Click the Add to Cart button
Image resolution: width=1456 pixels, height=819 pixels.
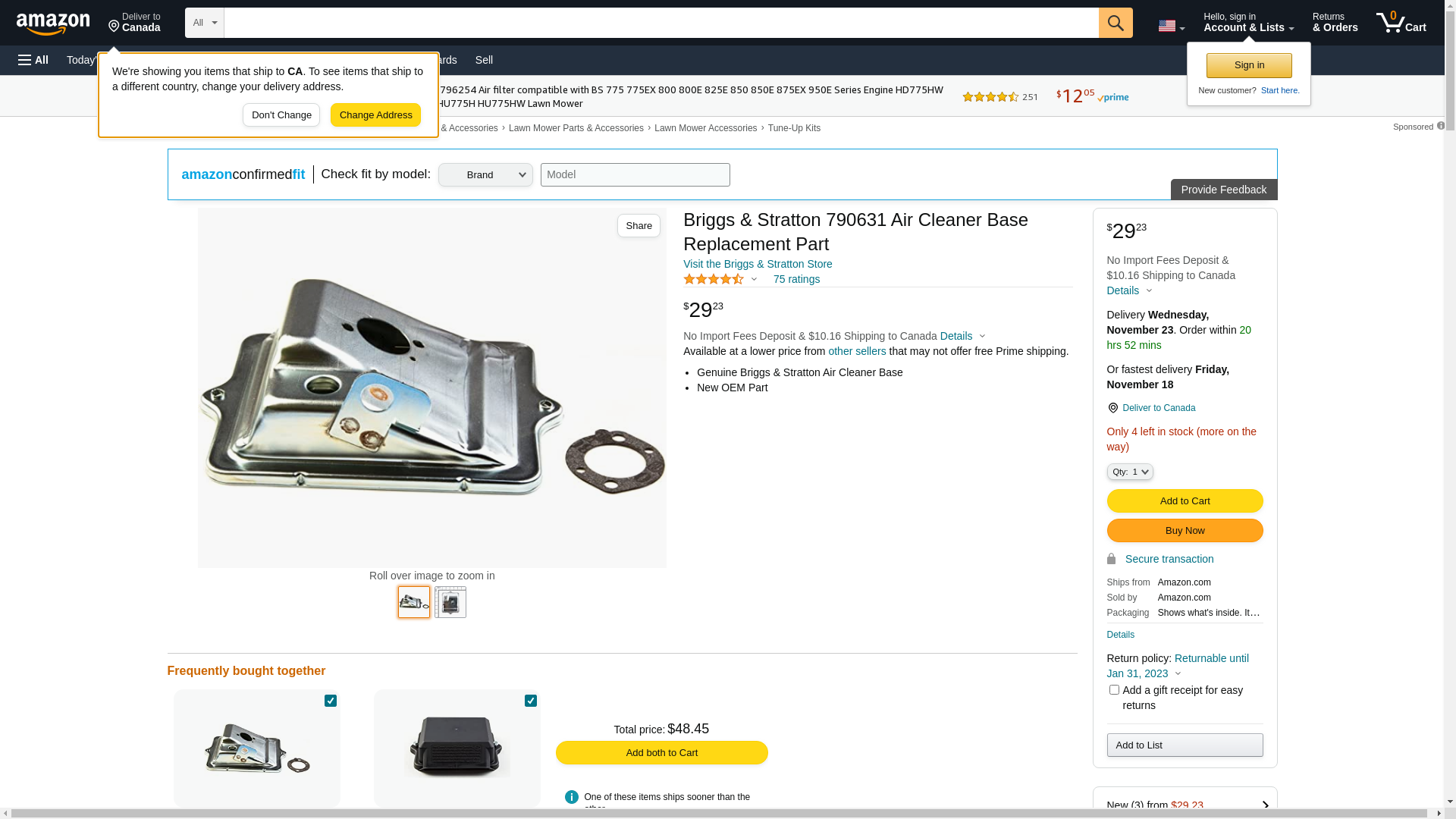1185,500
